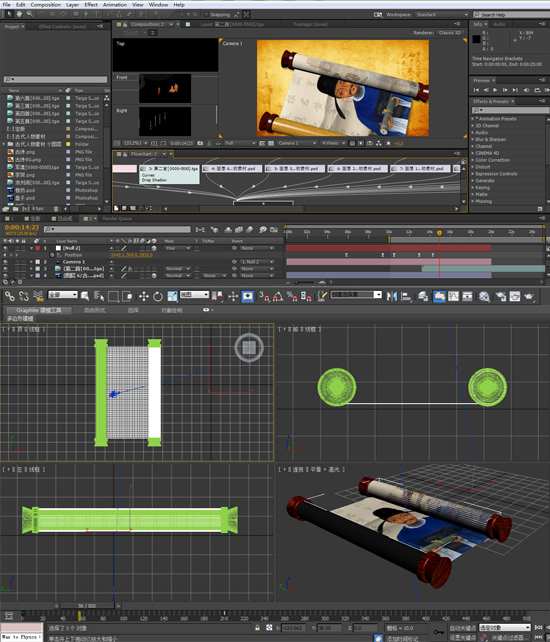Click the Graphite modeling tools tab
The width and height of the screenshot is (550, 642).
click(x=38, y=310)
